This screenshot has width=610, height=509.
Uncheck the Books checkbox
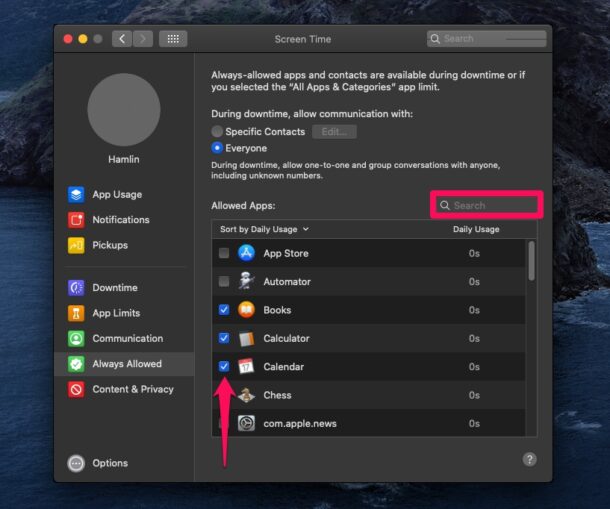(224, 310)
